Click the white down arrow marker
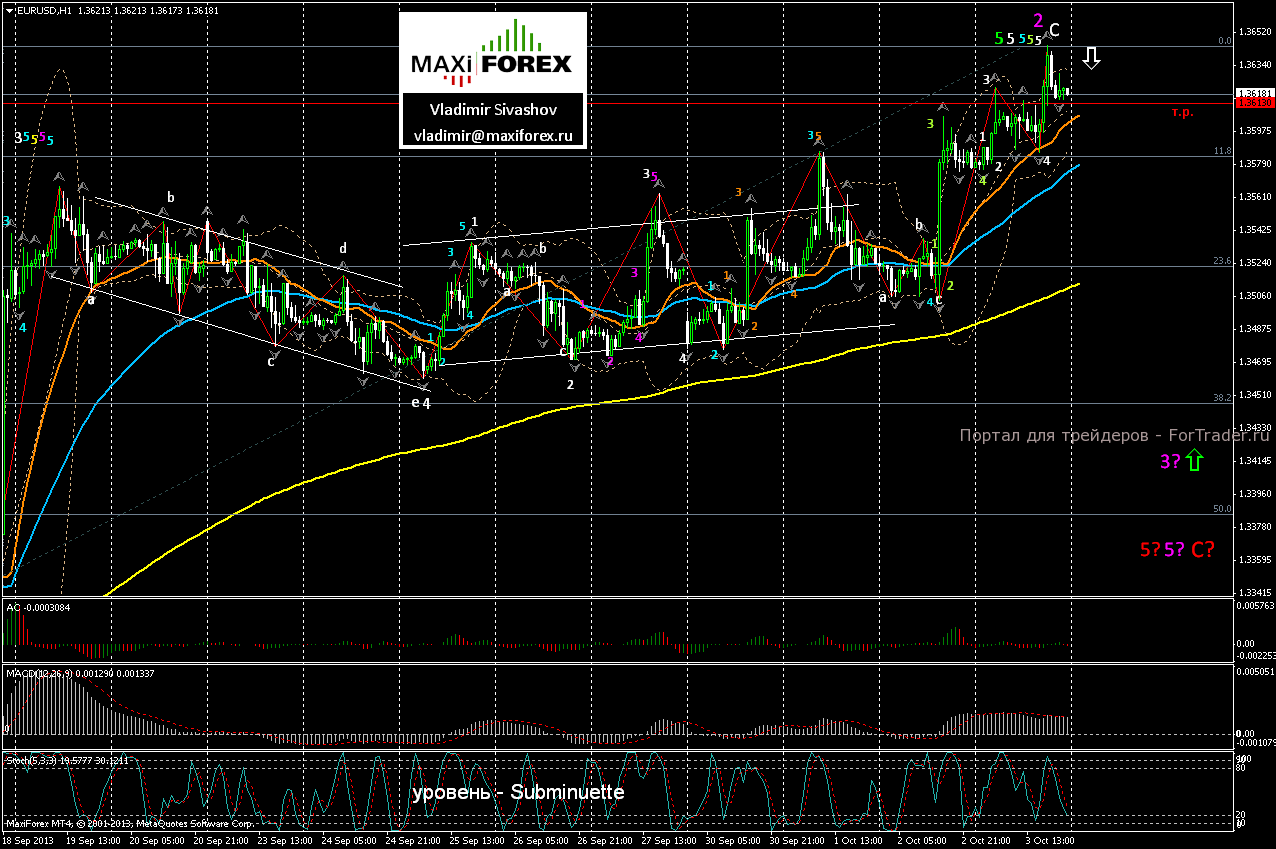 [x=1092, y=58]
